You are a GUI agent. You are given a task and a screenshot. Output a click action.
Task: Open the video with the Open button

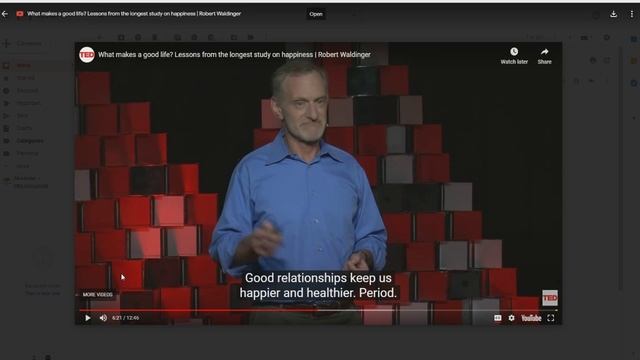pyautogui.click(x=316, y=14)
